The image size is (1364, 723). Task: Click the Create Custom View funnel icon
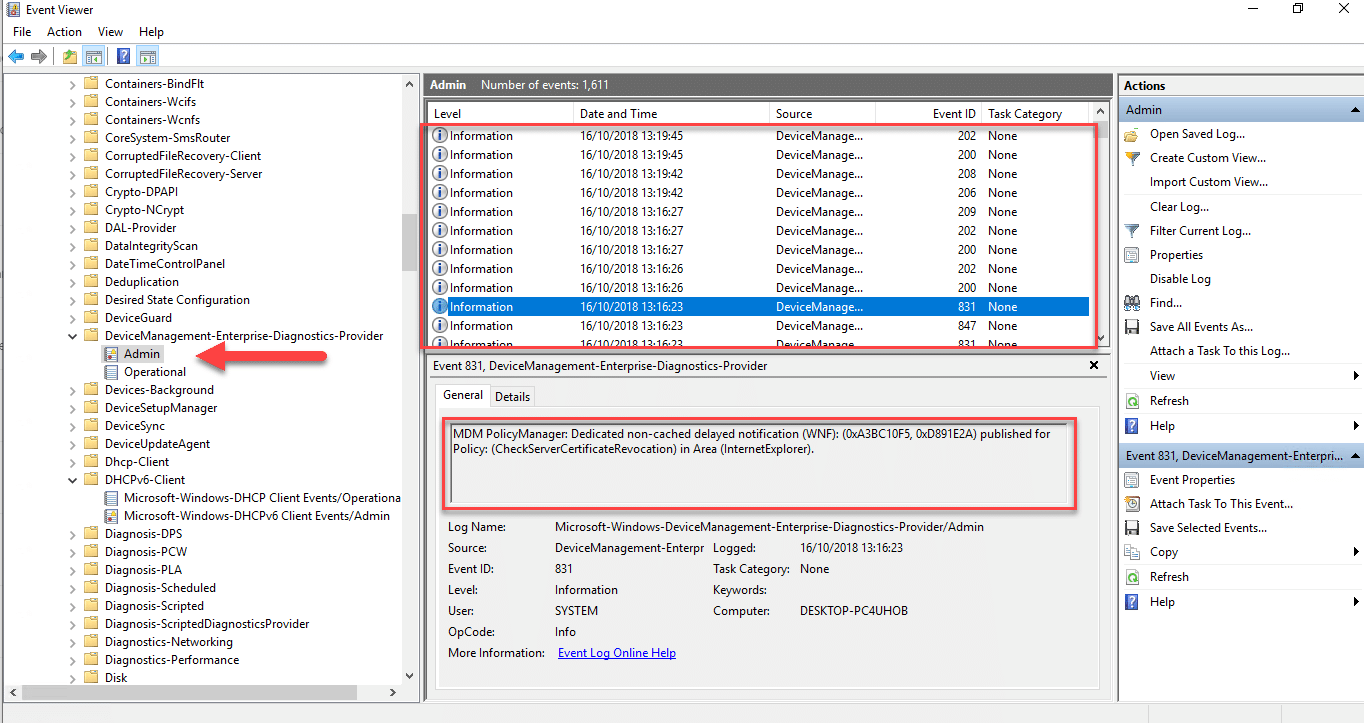coord(1132,158)
